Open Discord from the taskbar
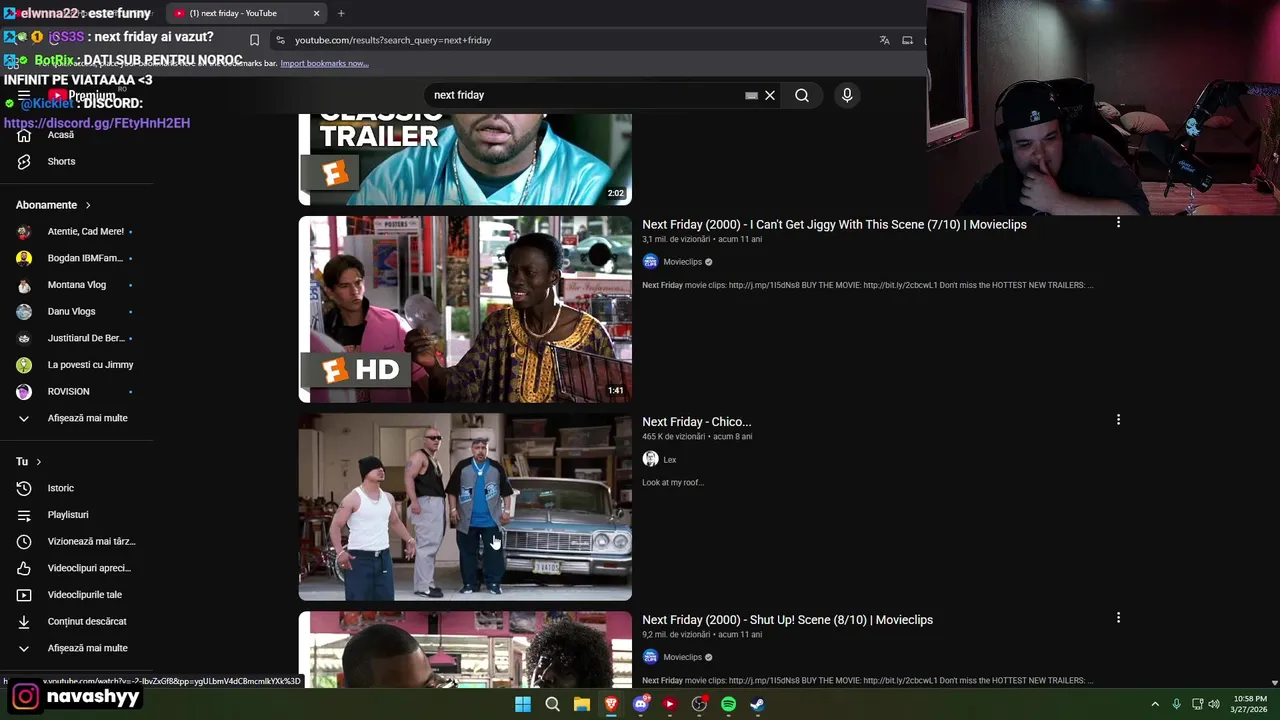The width and height of the screenshot is (1280, 720). (641, 704)
